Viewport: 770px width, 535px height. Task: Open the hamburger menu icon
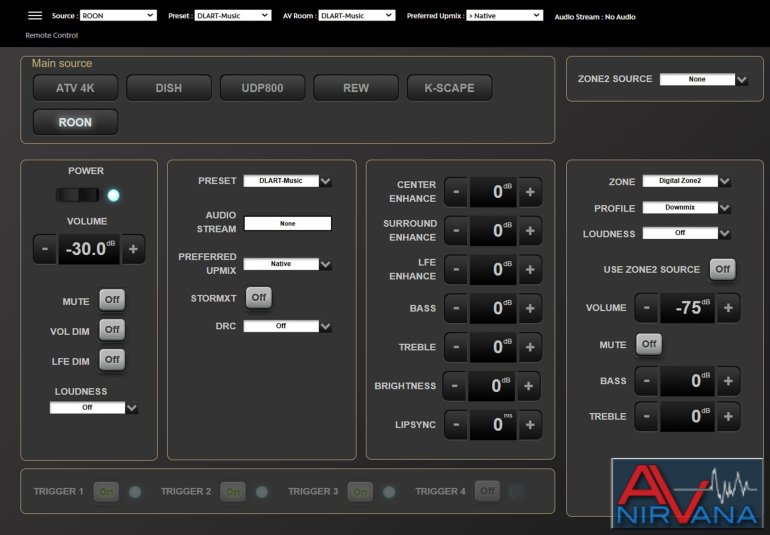(35, 16)
